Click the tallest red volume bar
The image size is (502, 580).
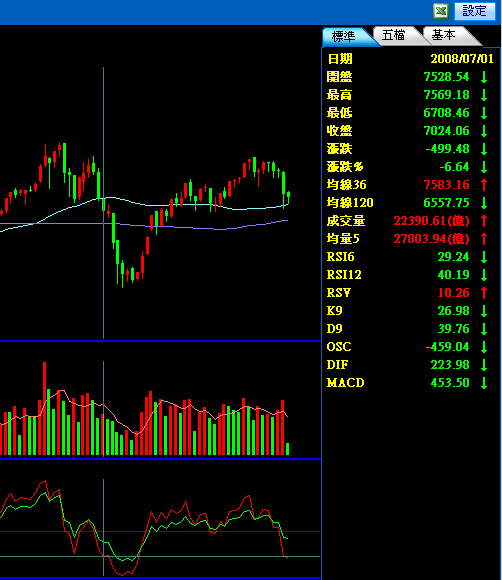point(45,408)
